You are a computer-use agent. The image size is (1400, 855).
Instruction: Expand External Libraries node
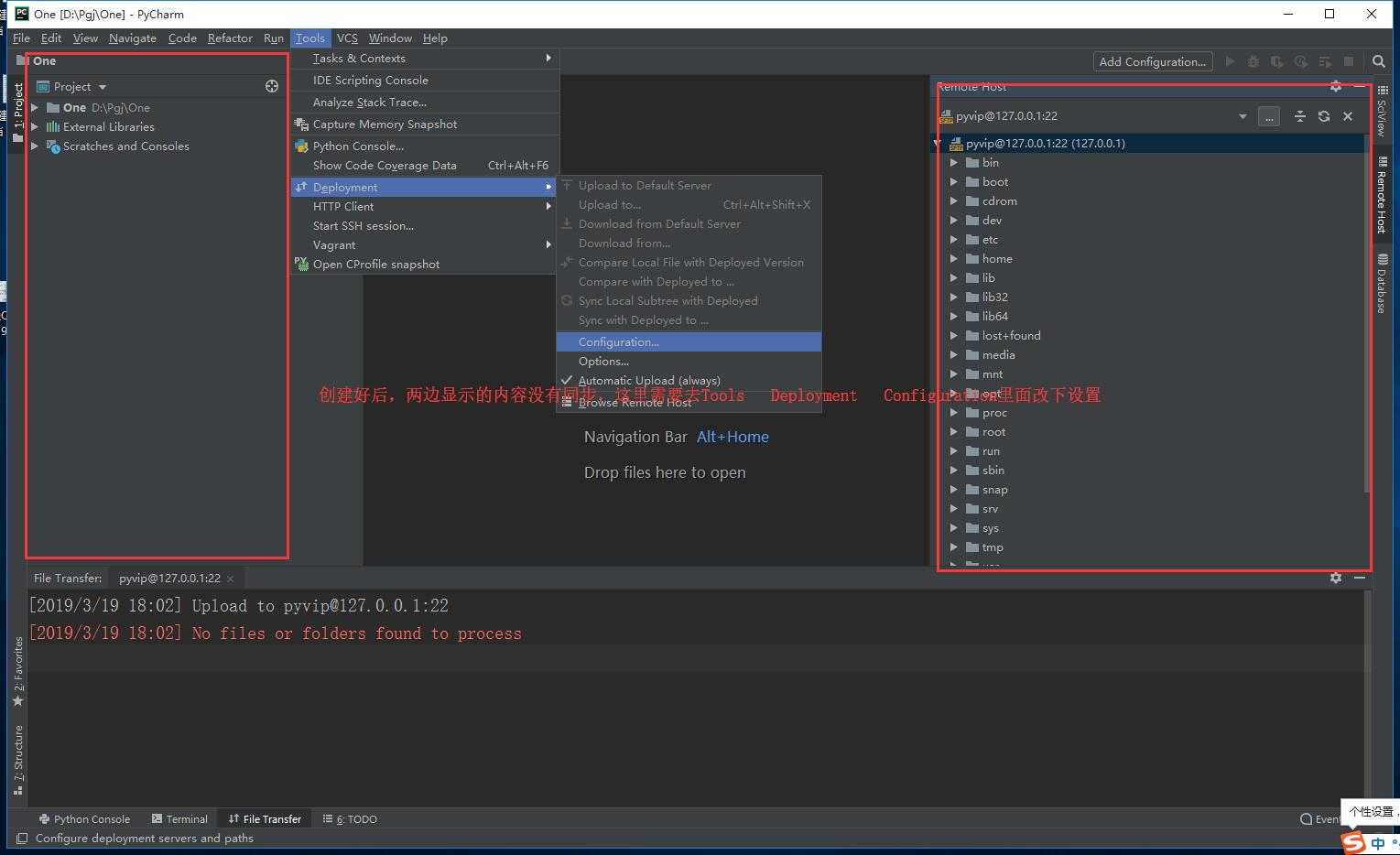click(x=35, y=126)
